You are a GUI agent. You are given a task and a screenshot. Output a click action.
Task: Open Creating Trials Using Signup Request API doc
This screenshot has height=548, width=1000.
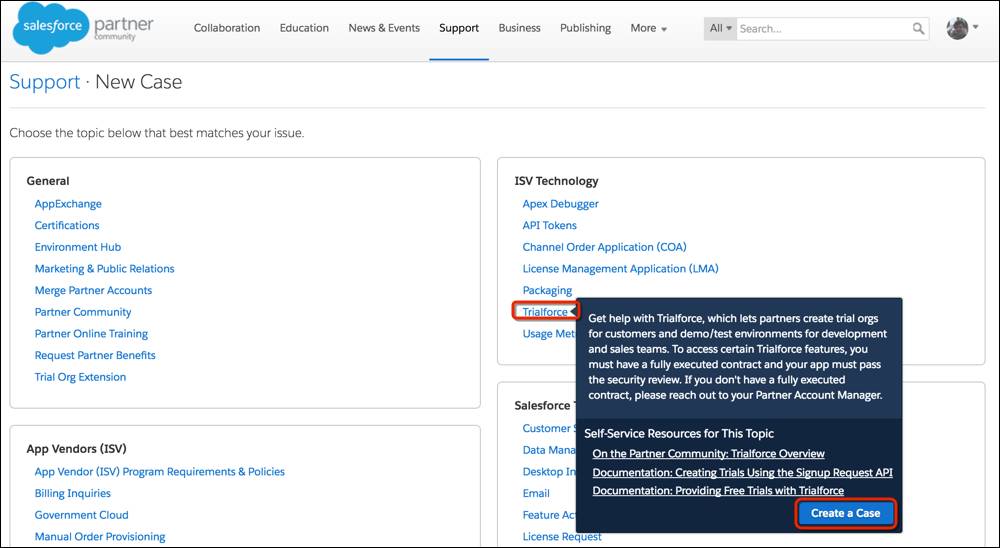pyautogui.click(x=742, y=473)
